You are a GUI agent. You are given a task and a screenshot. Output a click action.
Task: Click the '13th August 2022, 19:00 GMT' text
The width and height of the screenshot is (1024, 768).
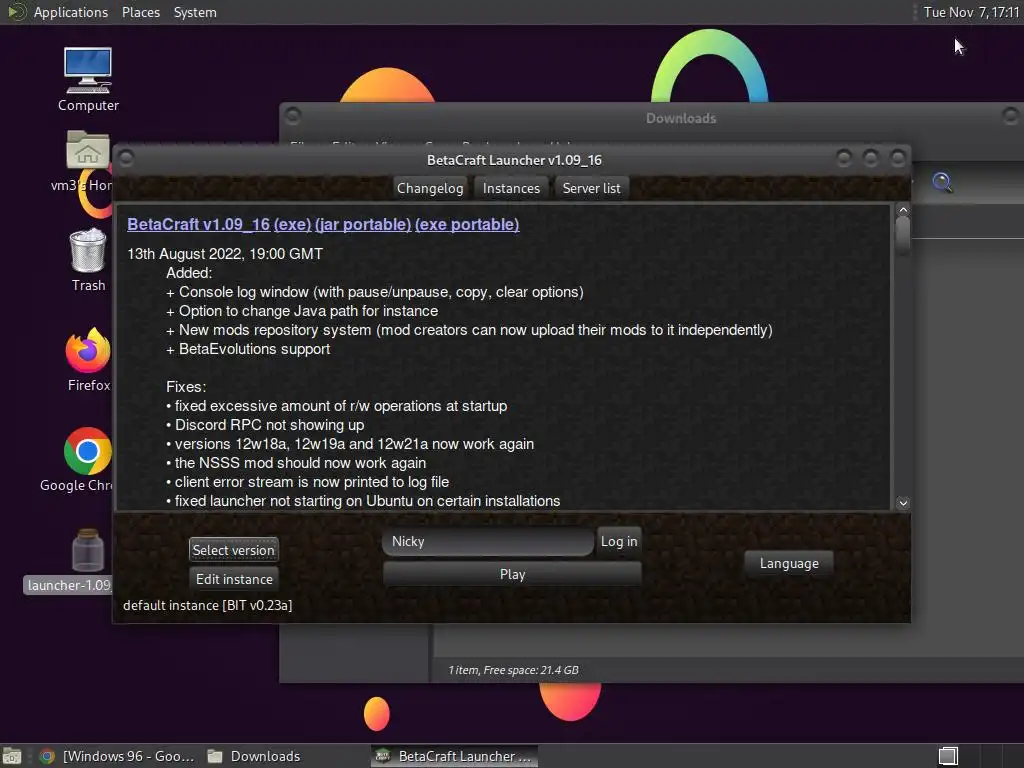click(225, 254)
